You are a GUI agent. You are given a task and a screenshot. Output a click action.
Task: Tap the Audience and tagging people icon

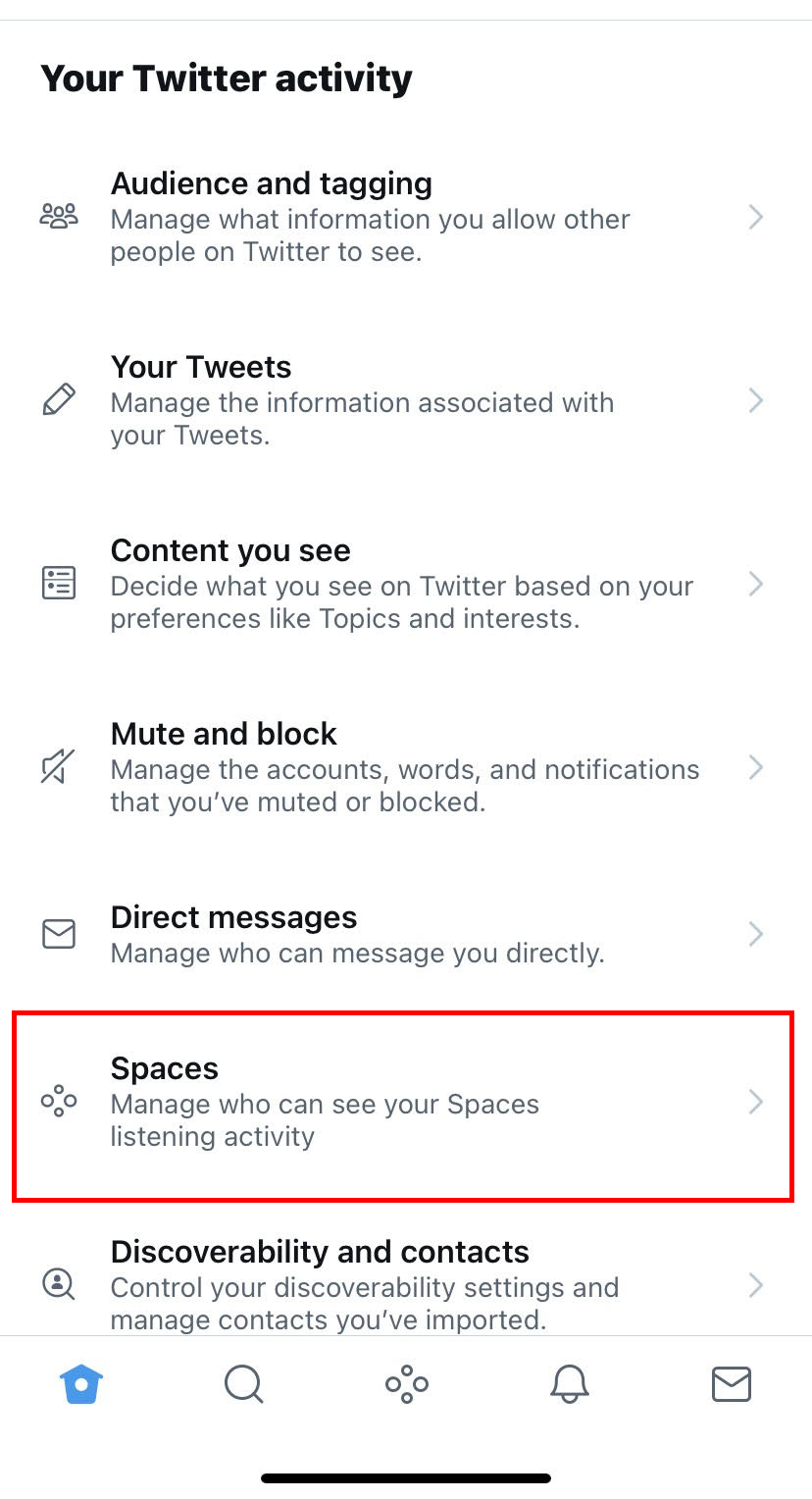[58, 217]
